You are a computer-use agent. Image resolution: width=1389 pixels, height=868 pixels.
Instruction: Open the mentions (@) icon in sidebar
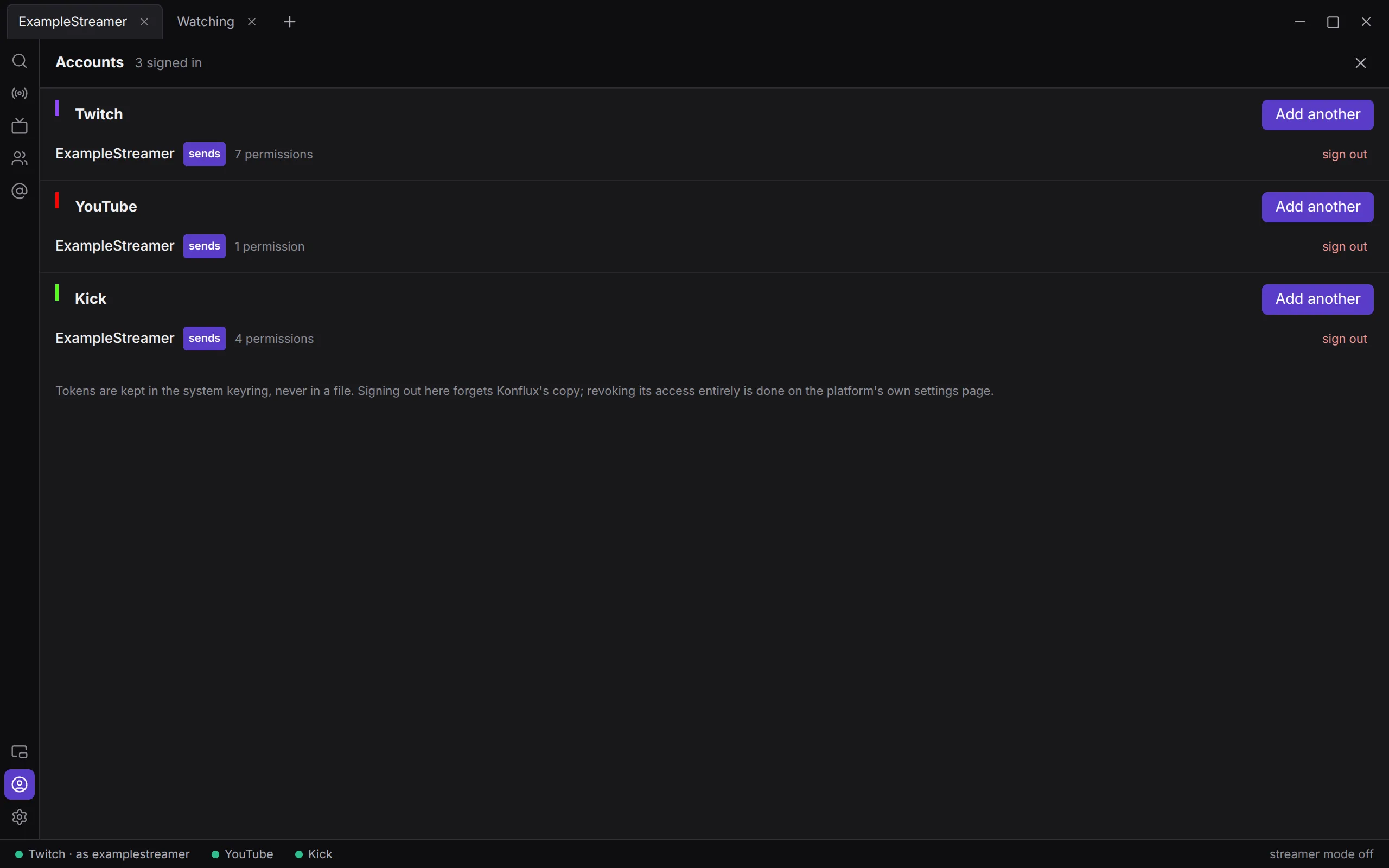(x=20, y=191)
